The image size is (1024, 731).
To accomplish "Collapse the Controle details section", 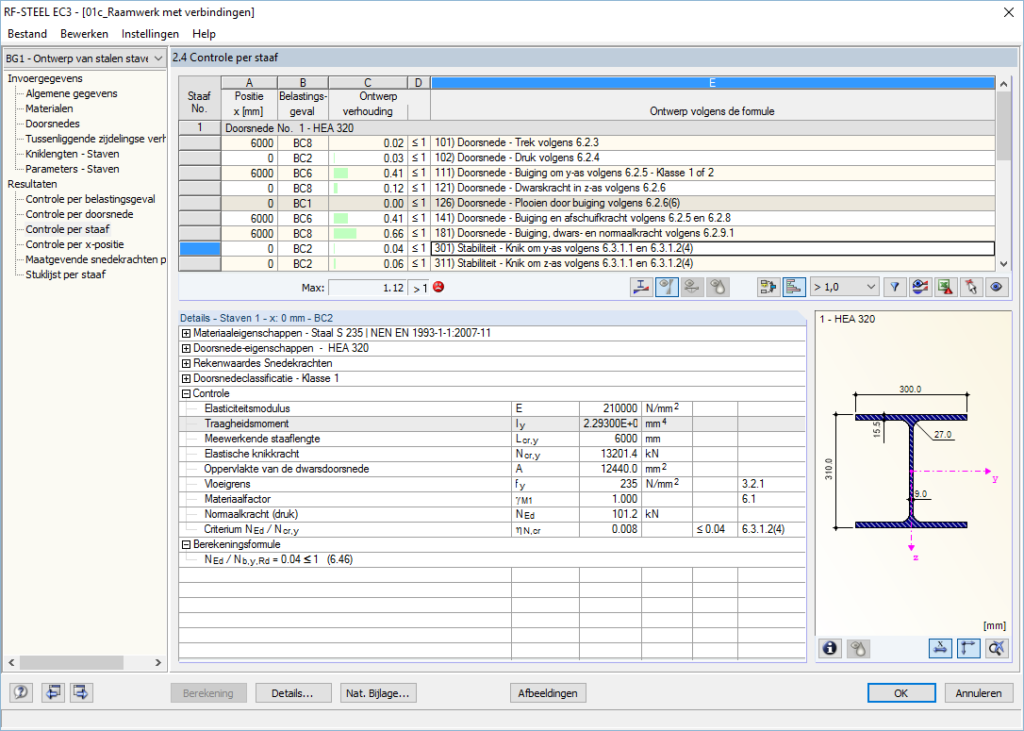I will point(186,393).
